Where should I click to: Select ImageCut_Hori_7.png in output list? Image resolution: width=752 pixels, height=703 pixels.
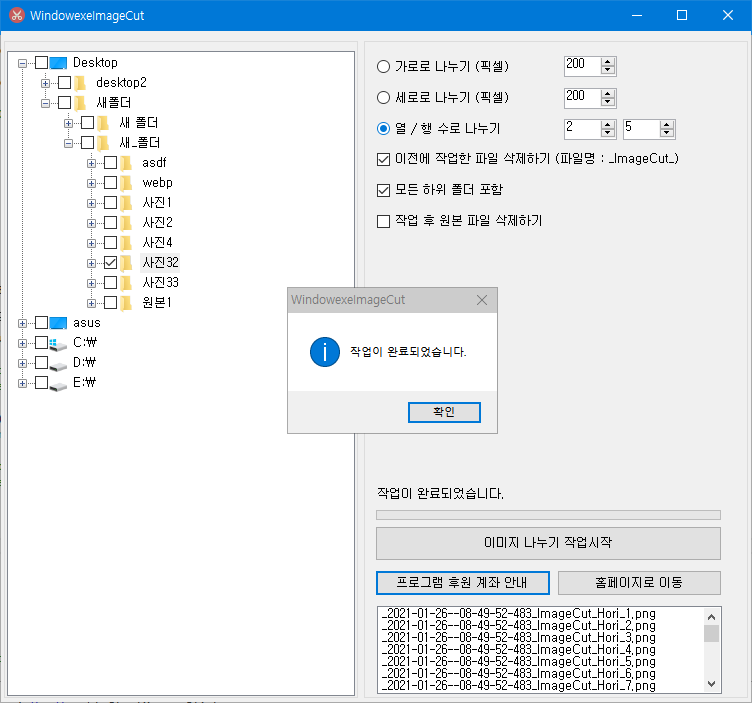point(518,685)
